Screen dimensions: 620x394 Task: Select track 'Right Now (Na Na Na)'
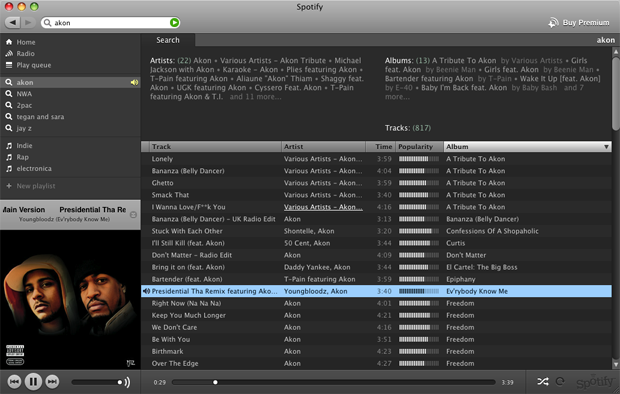[186, 303]
